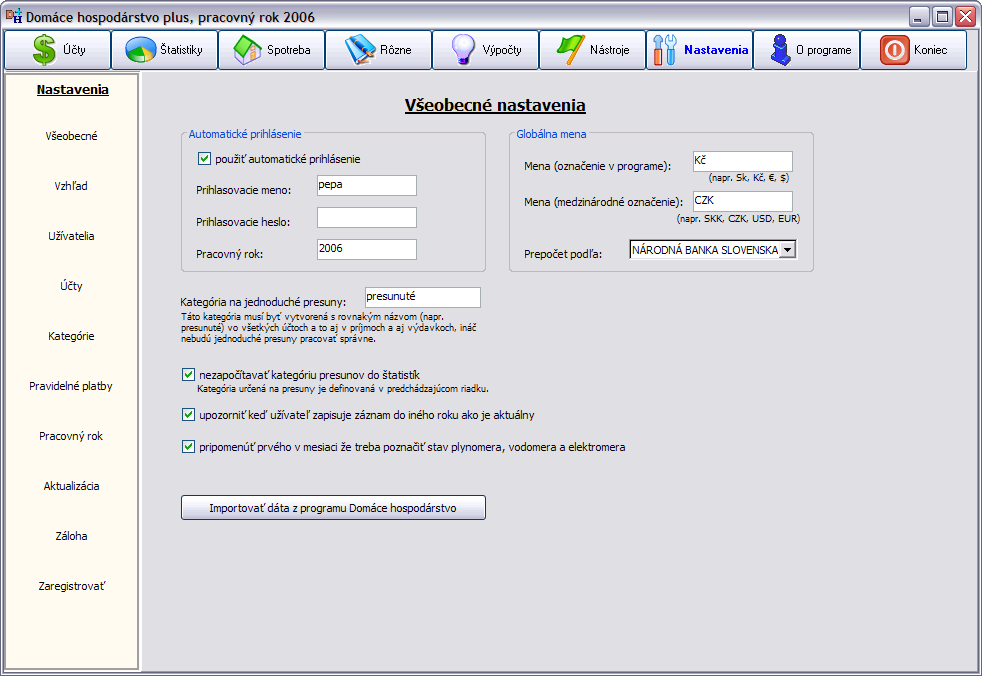Click the Všeobecné nastavenia page title
The height and width of the screenshot is (676, 982).
point(495,105)
